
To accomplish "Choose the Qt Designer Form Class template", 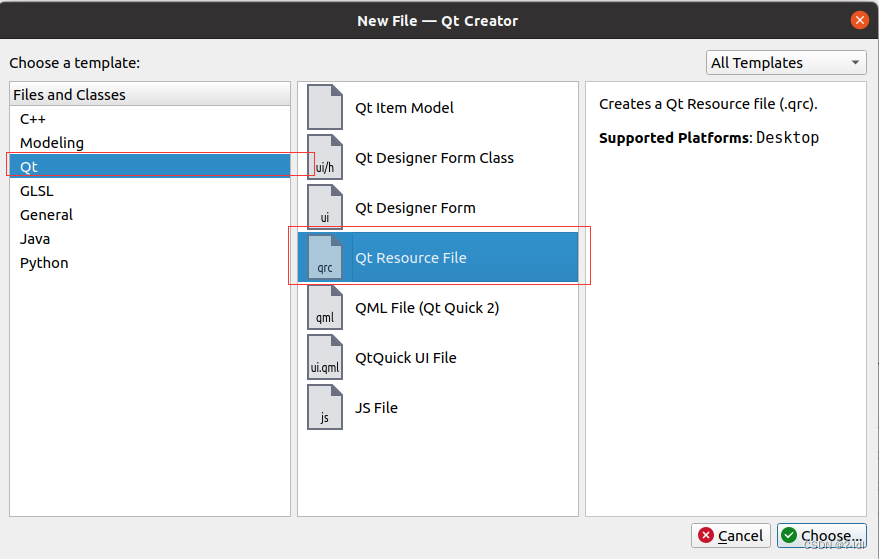I will [x=438, y=158].
